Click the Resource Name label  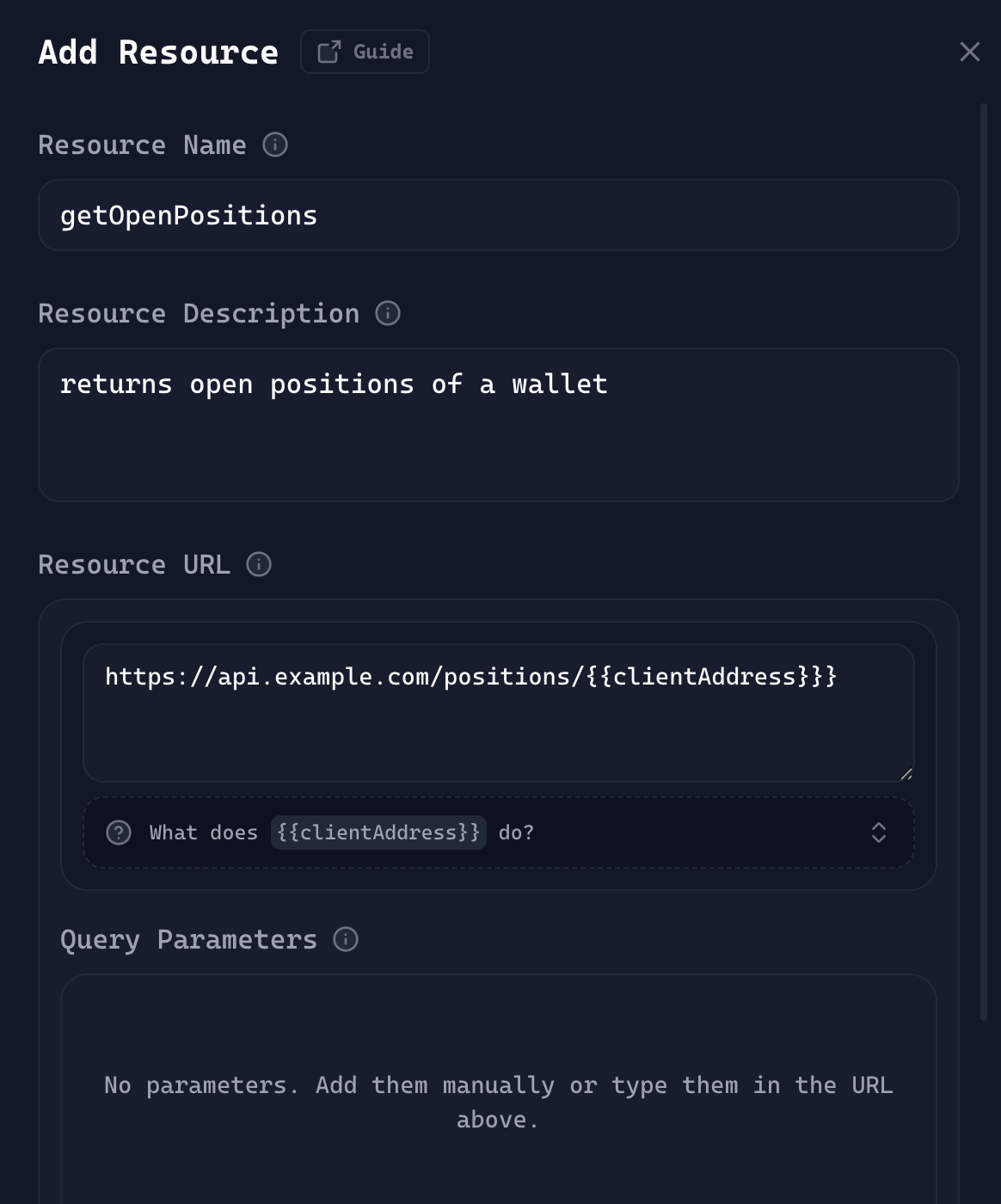142,144
